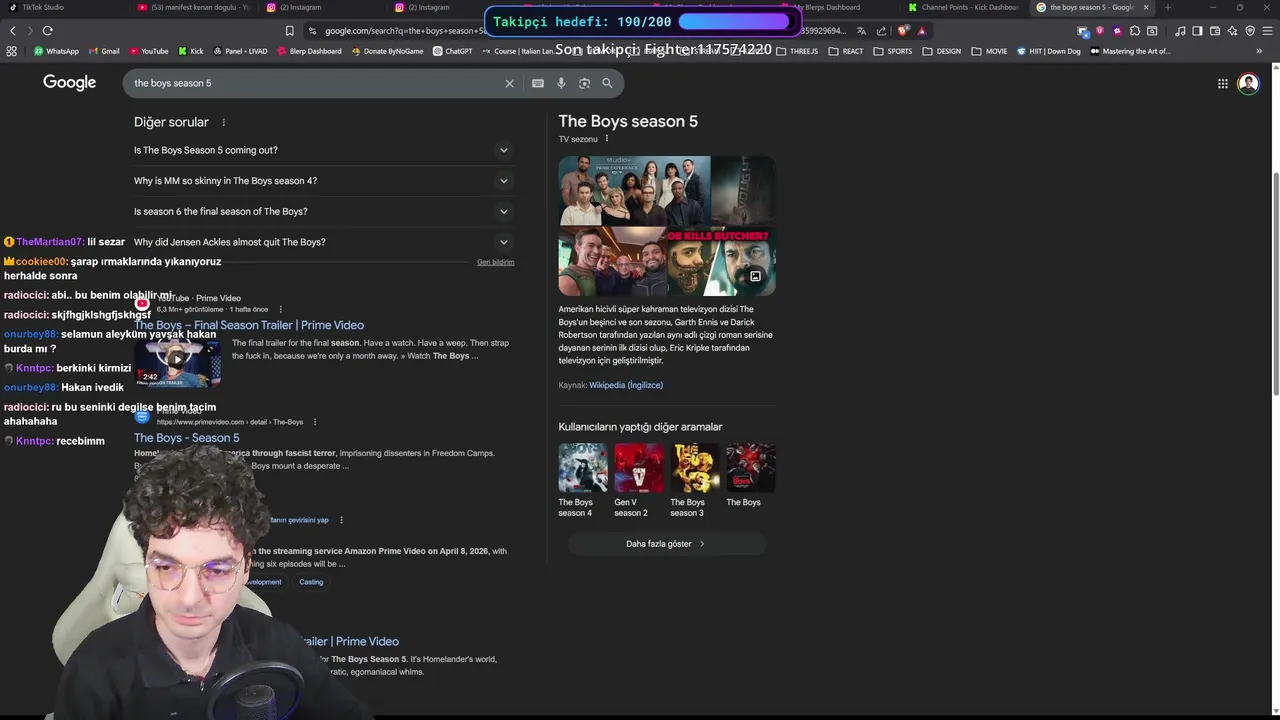Open the apps grid icon in bookmarks bar
This screenshot has height=720, width=1280.
click(x=12, y=51)
